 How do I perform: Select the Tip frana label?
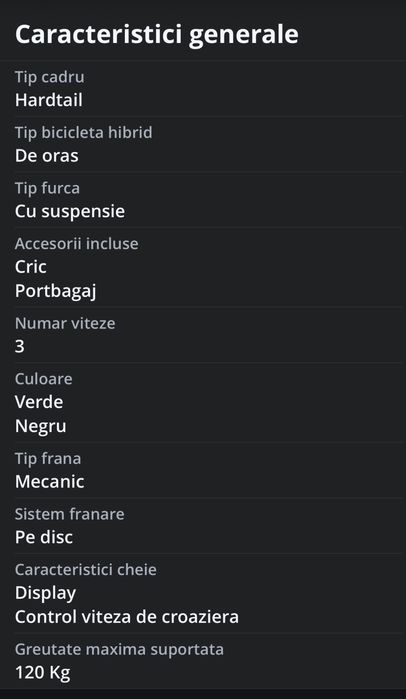48,459
